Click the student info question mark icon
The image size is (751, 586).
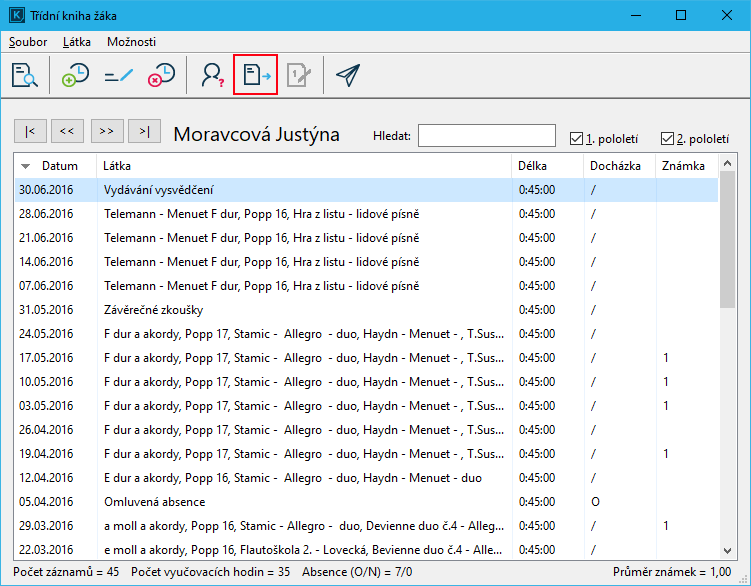tap(212, 76)
